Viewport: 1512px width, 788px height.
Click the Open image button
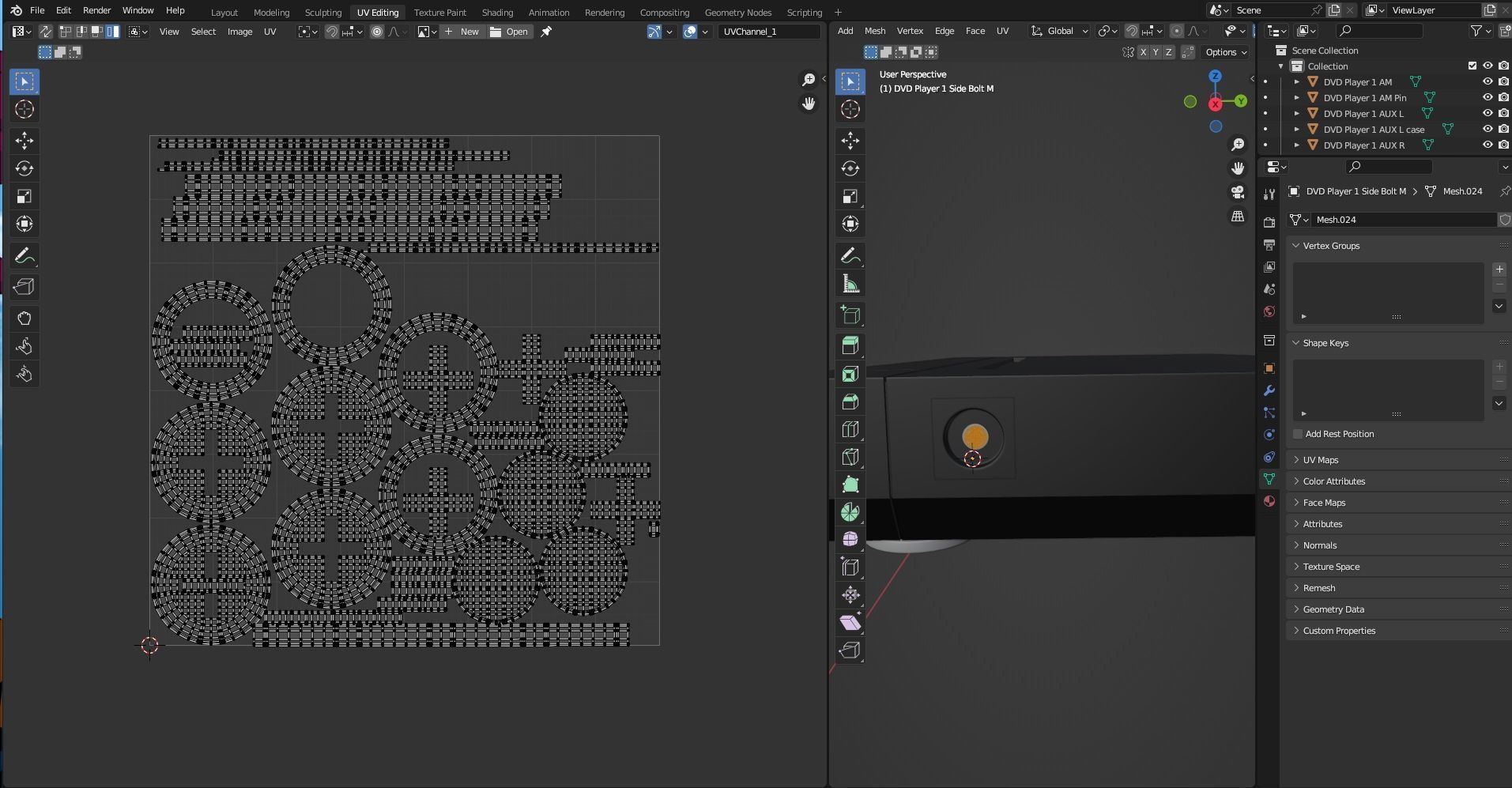(x=509, y=32)
